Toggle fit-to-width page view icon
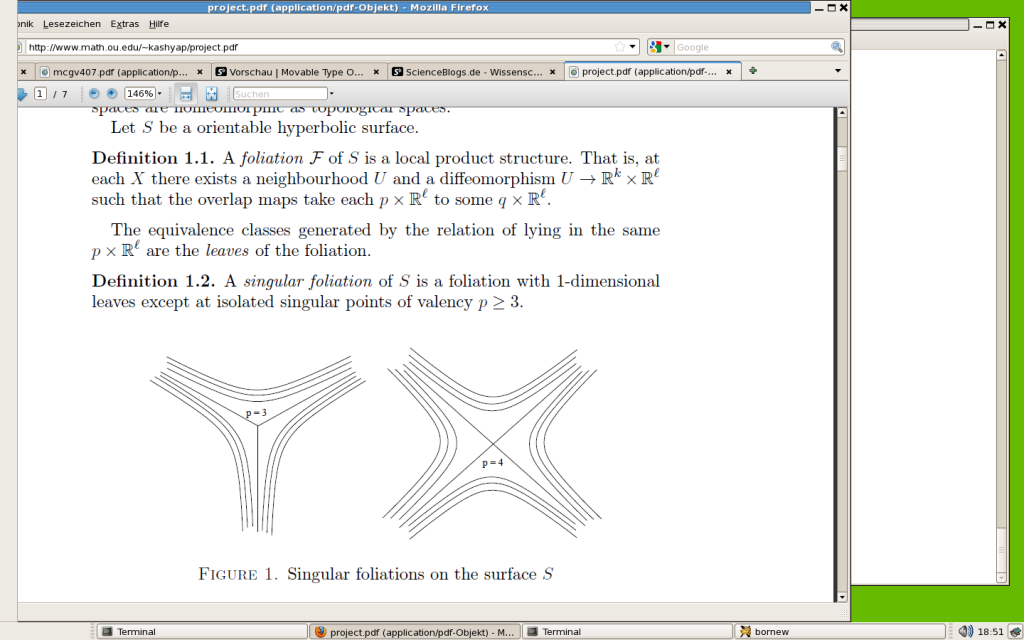The height and width of the screenshot is (640, 1024). [x=185, y=93]
